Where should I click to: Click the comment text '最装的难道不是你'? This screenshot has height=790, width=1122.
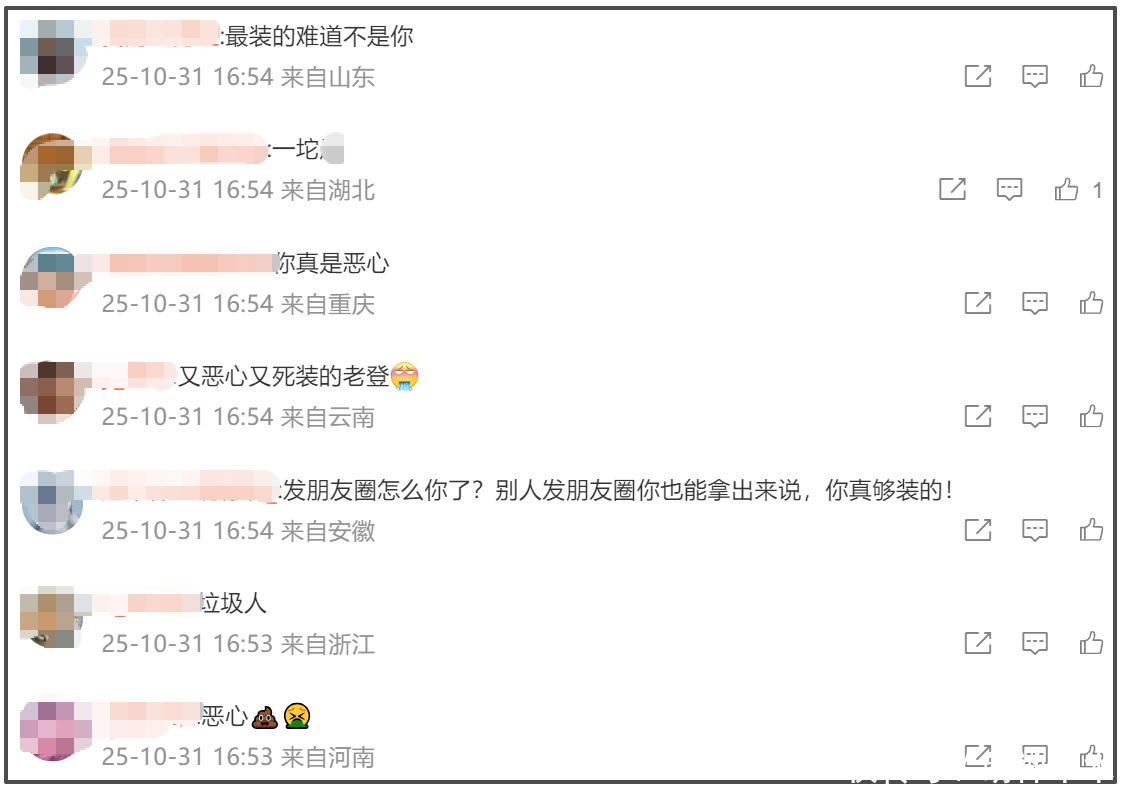319,36
